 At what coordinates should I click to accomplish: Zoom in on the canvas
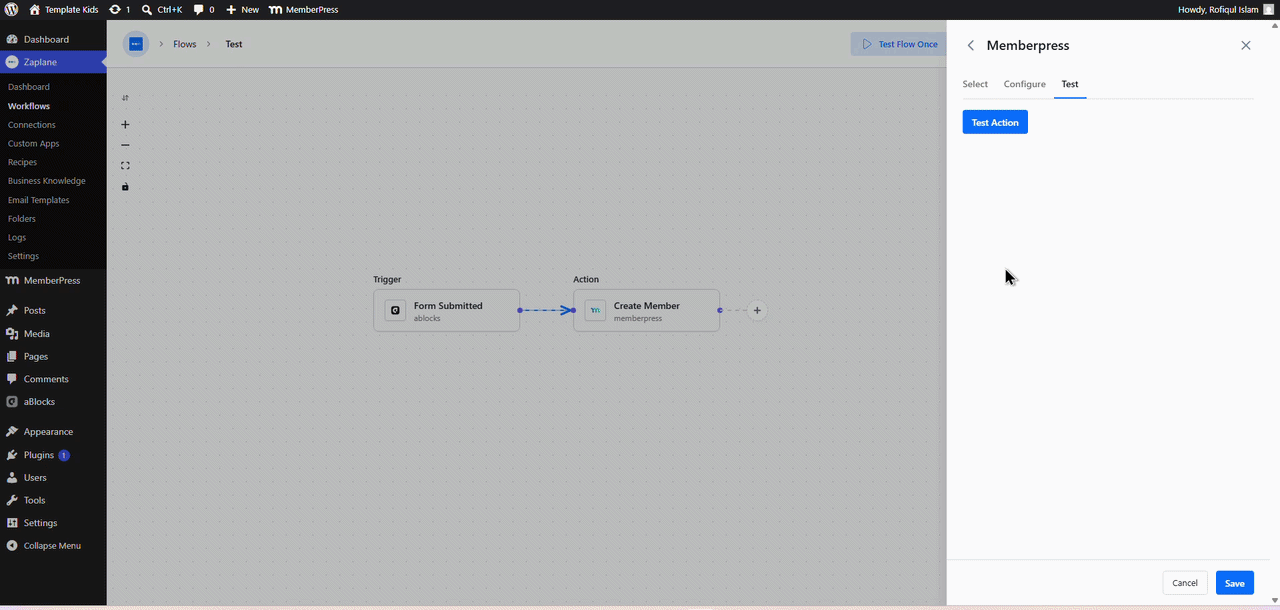click(125, 125)
